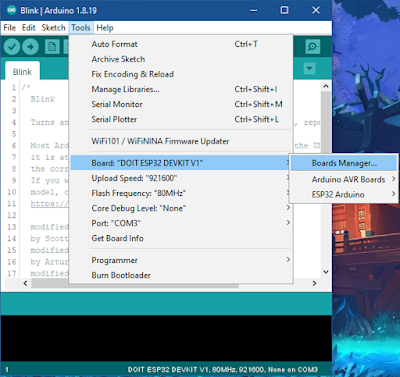Click the Upload arrow toolbar icon

pyautogui.click(x=30, y=47)
